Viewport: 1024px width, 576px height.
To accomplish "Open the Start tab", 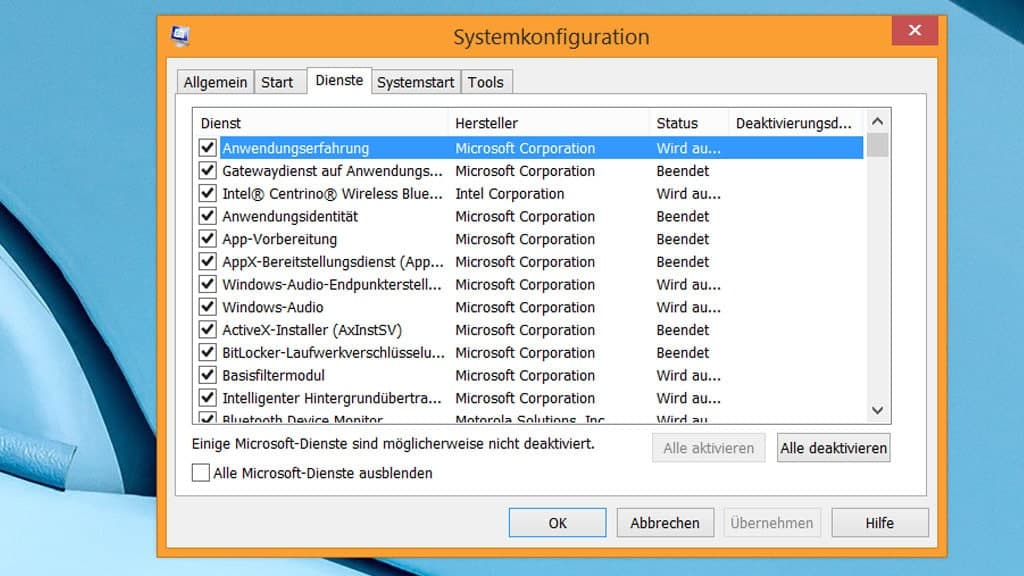I will click(x=278, y=82).
